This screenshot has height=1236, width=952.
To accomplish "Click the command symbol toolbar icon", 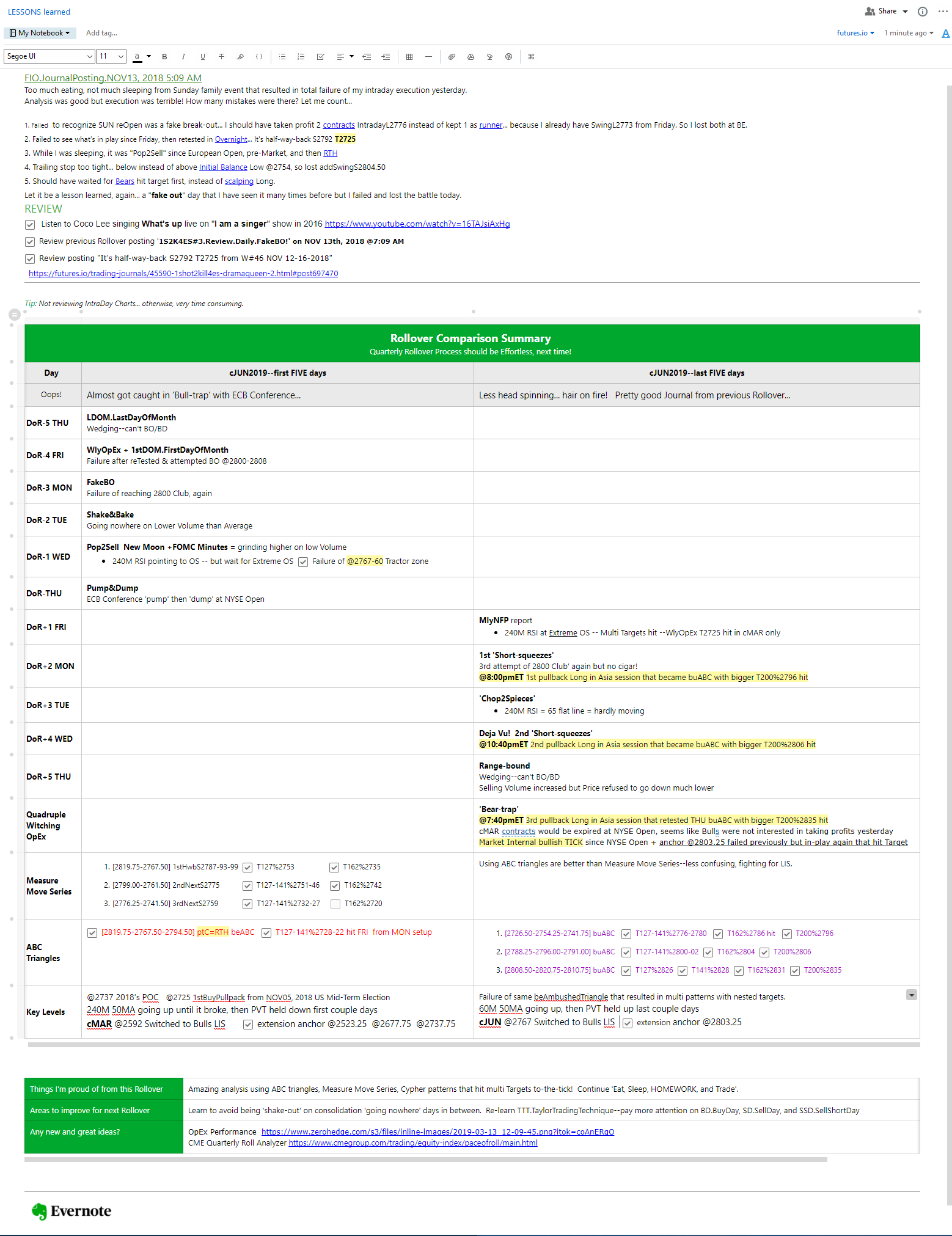I will [532, 57].
